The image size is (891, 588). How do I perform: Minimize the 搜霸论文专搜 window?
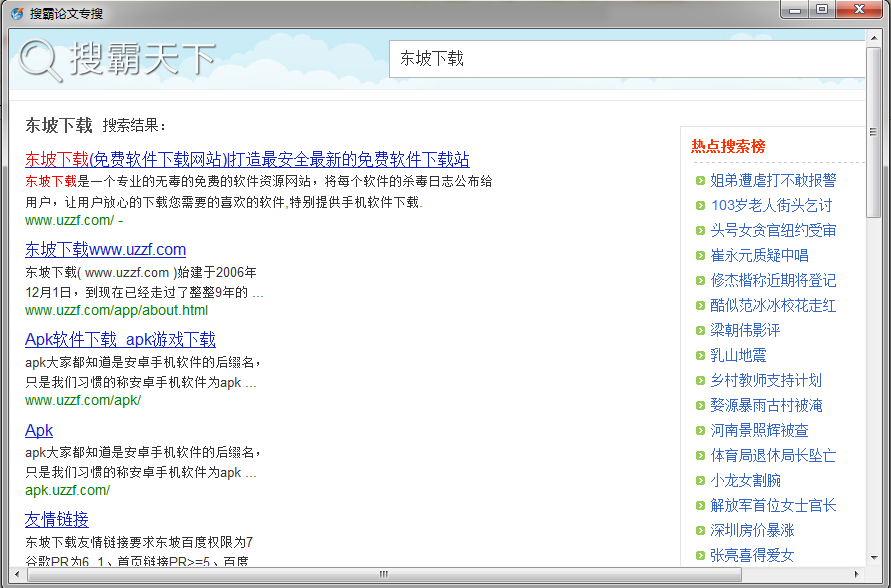point(795,10)
